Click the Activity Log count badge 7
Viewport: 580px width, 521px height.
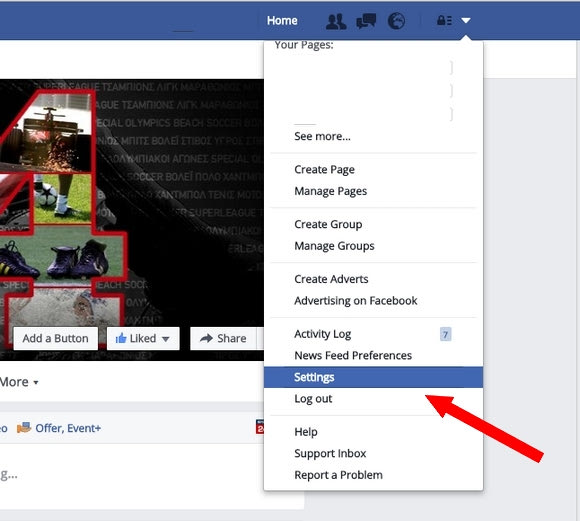(x=445, y=335)
